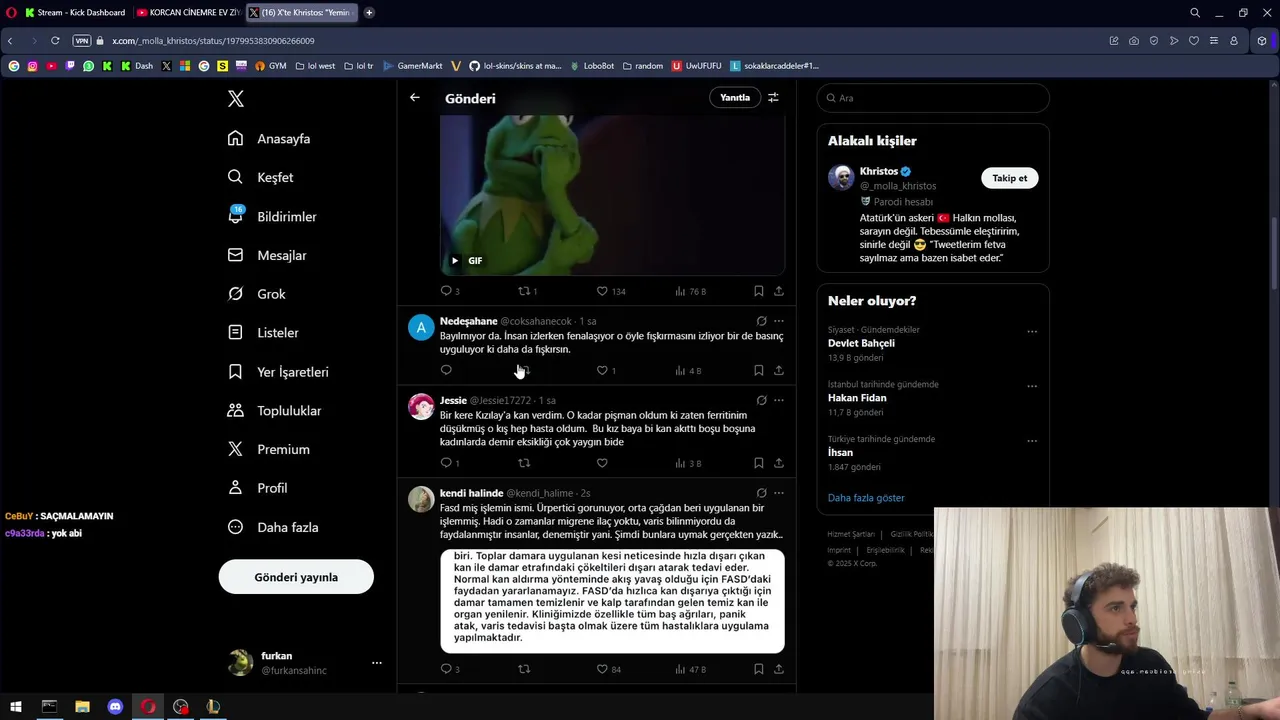The image size is (1280, 720).
Task: Open more options on Jessie's reply
Action: coord(778,400)
